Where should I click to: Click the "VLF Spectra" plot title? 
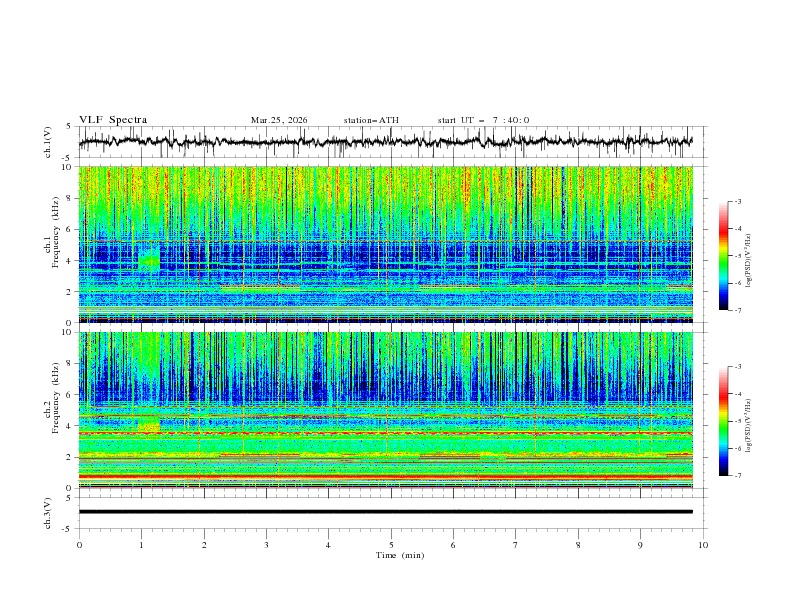tap(113, 120)
